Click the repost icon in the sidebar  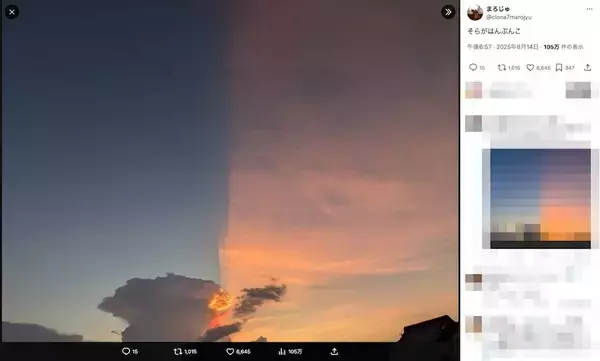coord(502,67)
